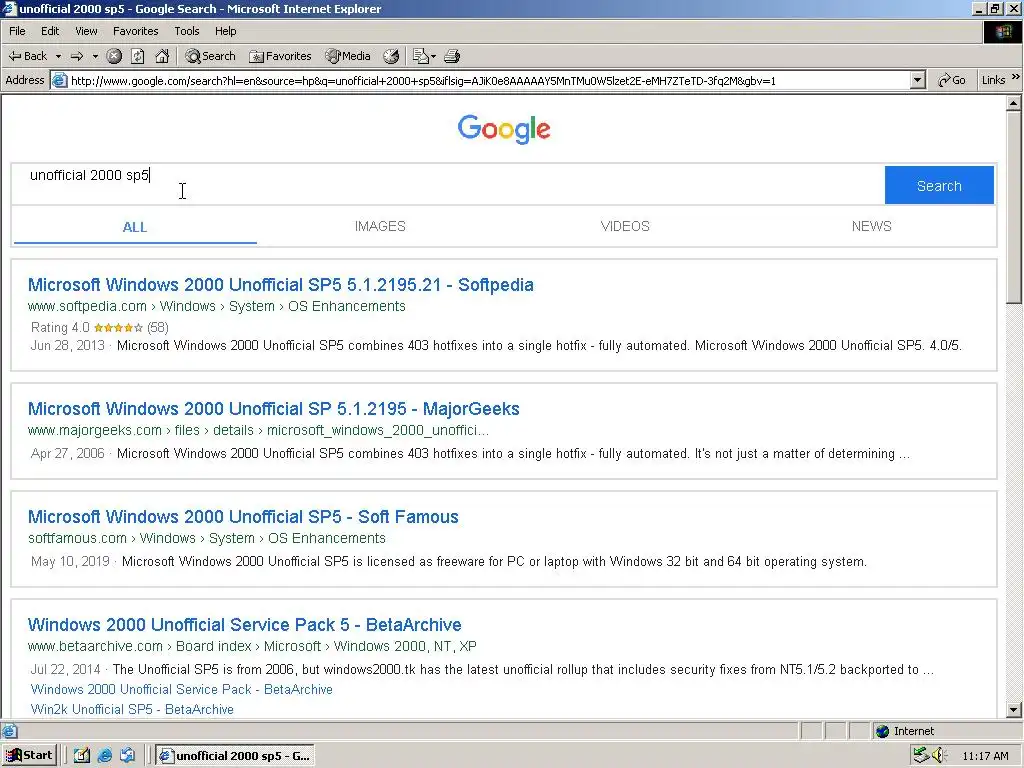
Task: Switch to the NEWS tab
Action: [871, 226]
